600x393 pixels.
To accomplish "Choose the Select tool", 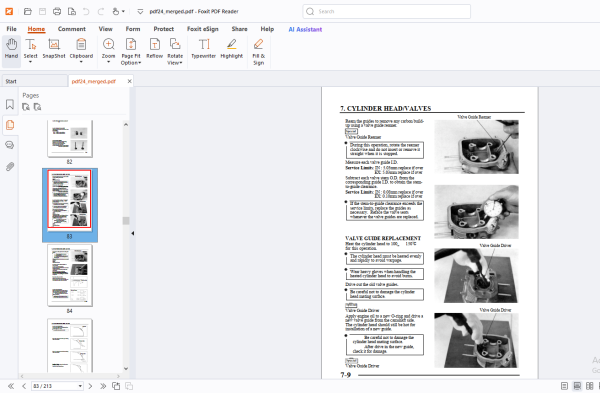I will [31, 51].
